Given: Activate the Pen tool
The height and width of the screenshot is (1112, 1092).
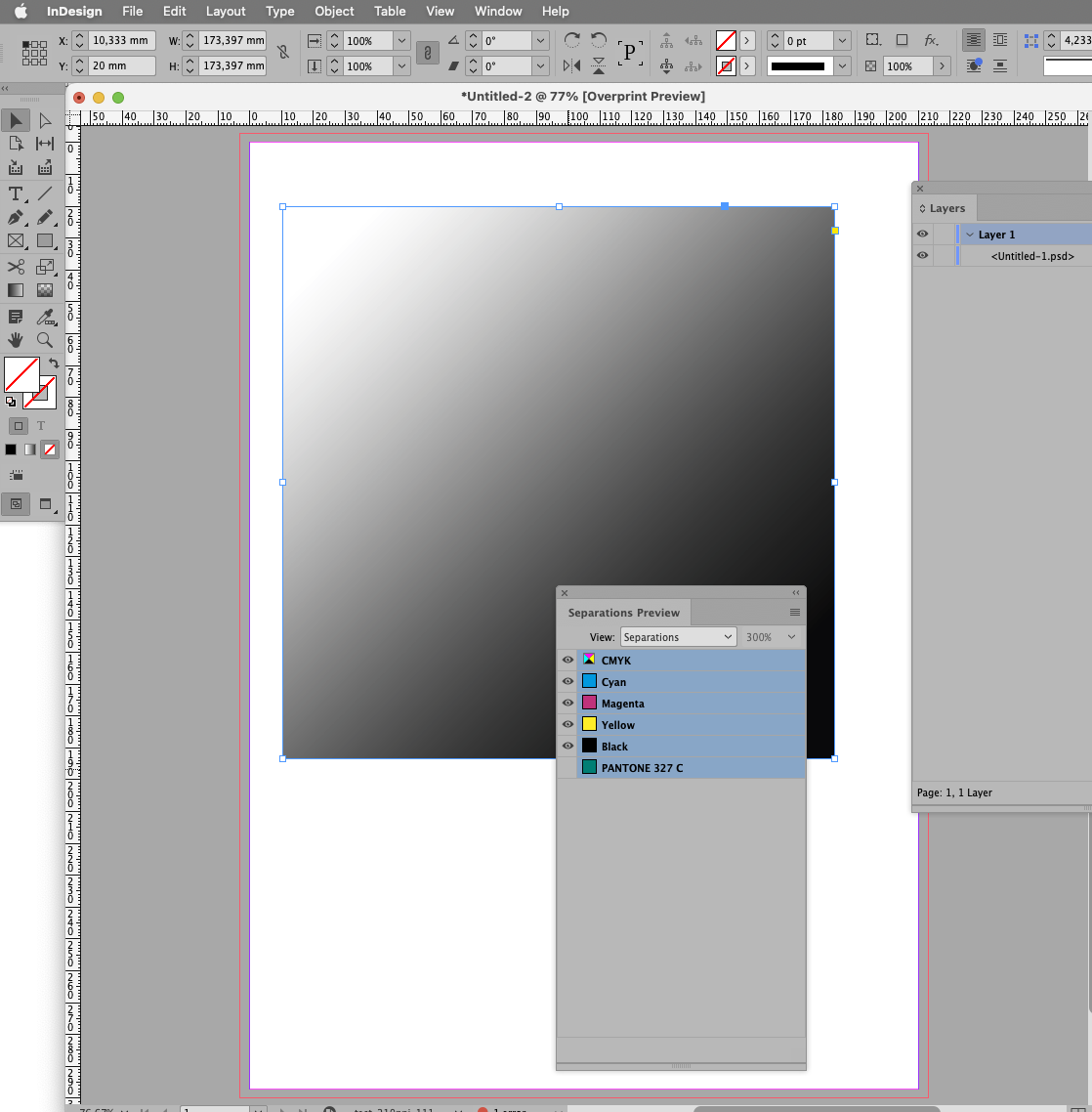Looking at the screenshot, I should 14,218.
